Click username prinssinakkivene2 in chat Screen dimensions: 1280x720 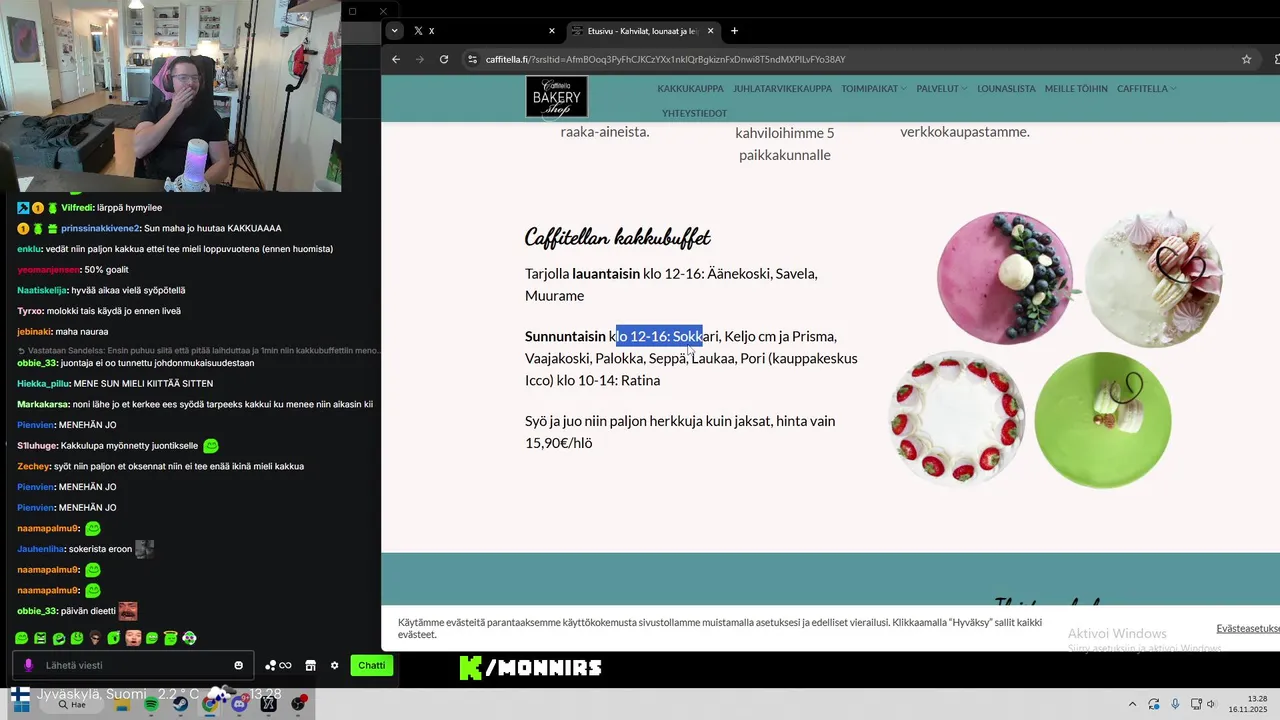100,228
